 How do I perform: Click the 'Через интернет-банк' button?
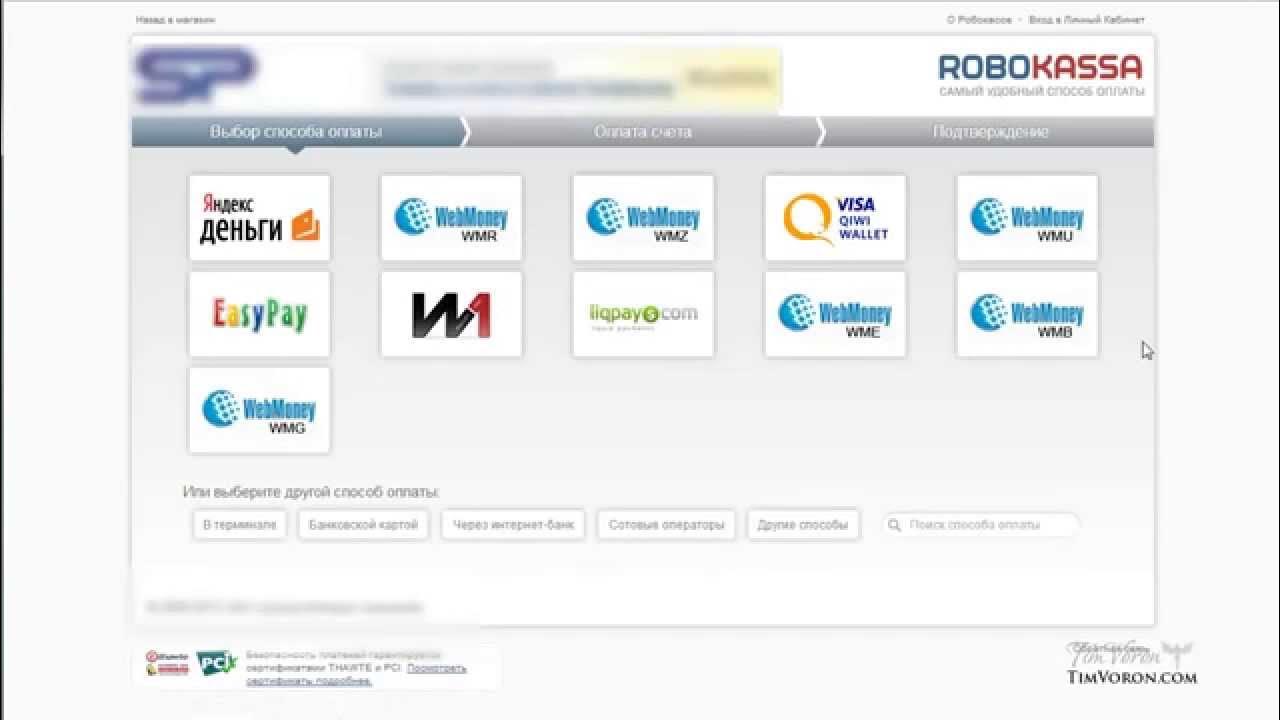513,525
